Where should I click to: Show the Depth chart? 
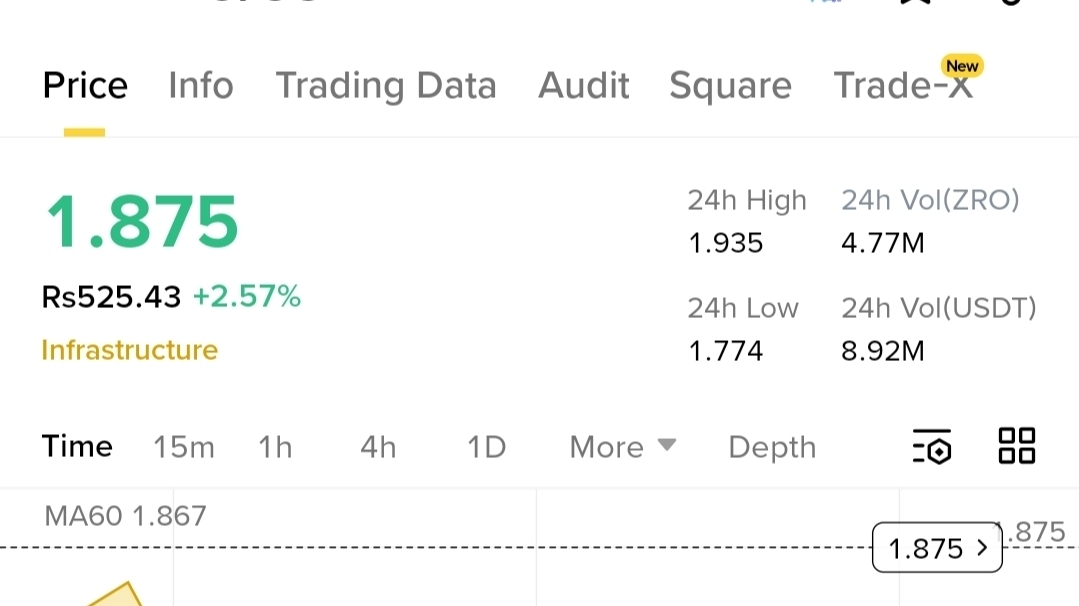[772, 447]
